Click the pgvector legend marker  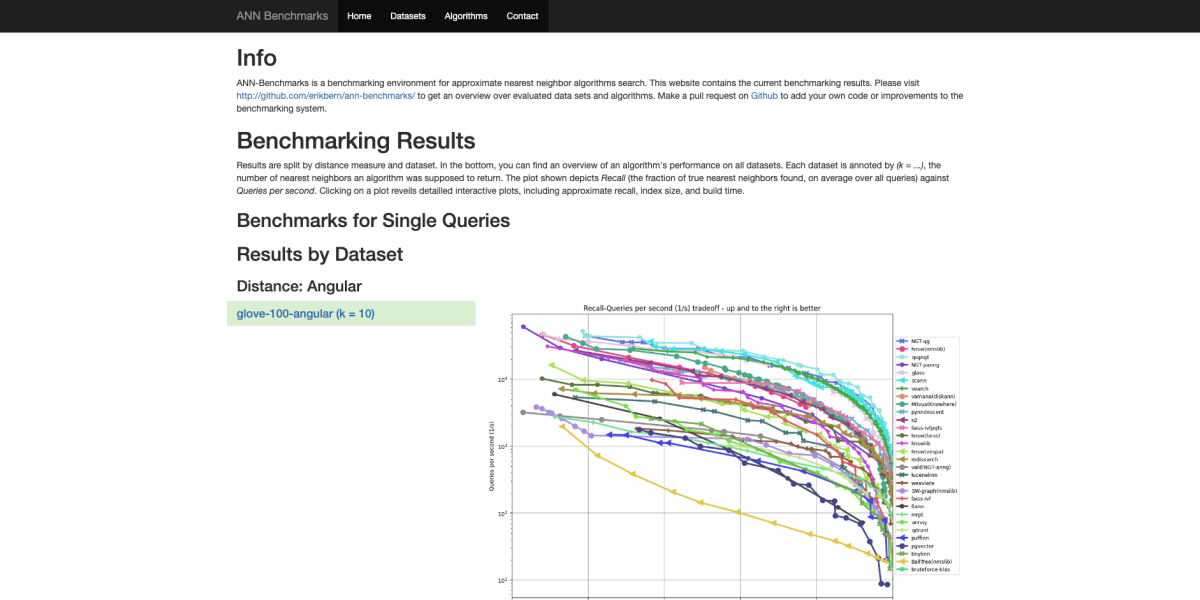pyautogui.click(x=902, y=545)
